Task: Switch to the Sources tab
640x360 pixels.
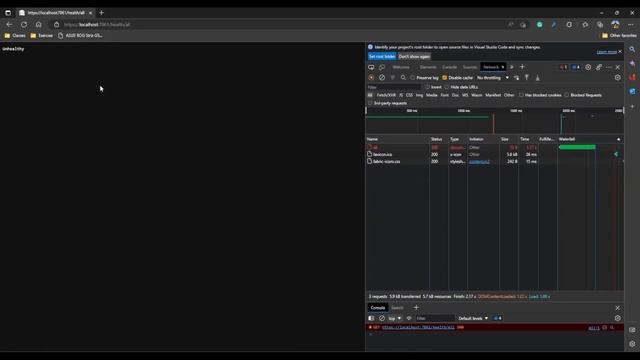Action: click(x=470, y=67)
